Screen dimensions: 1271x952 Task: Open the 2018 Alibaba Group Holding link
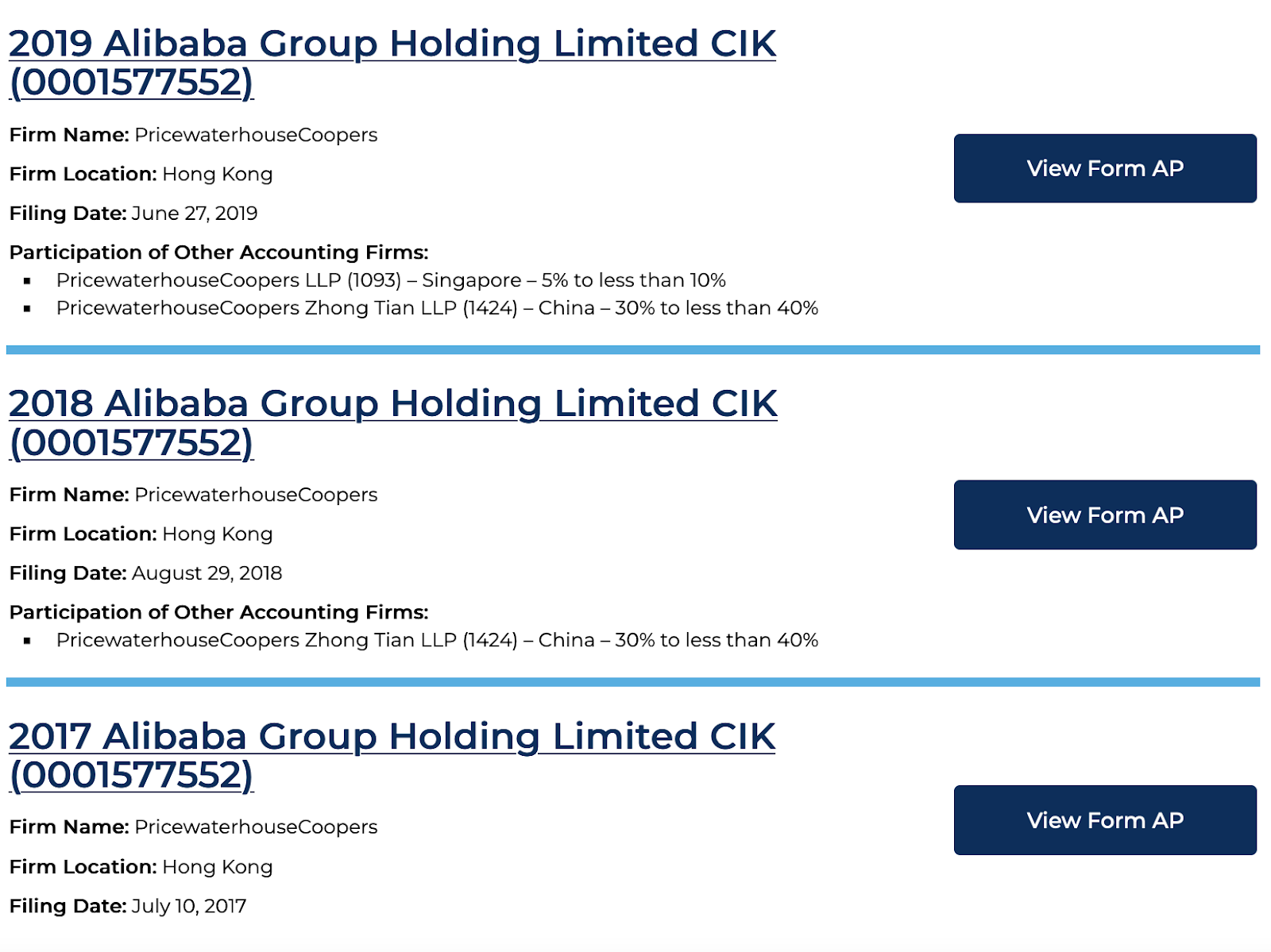coord(392,404)
